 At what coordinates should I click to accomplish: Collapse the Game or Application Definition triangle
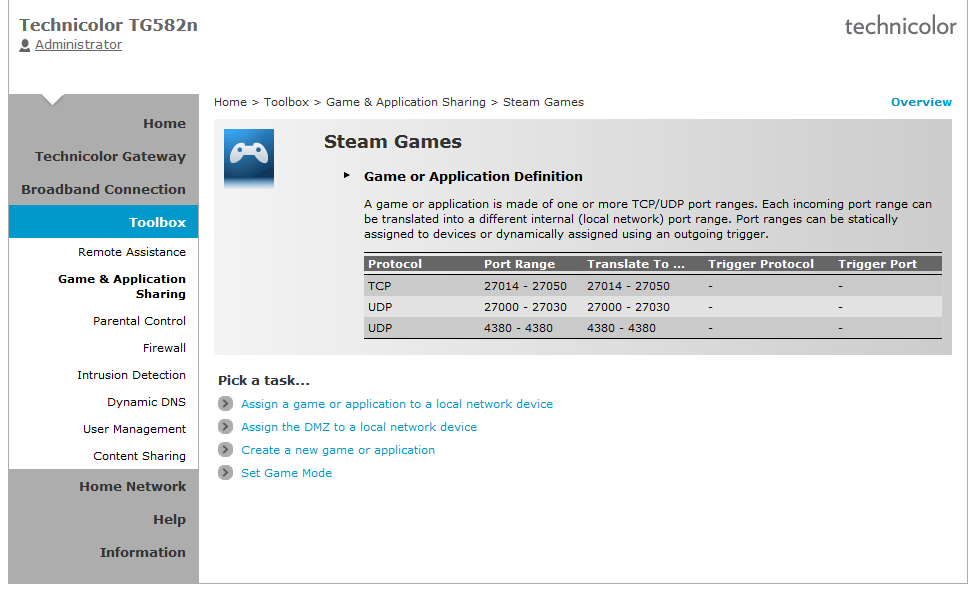[x=347, y=176]
